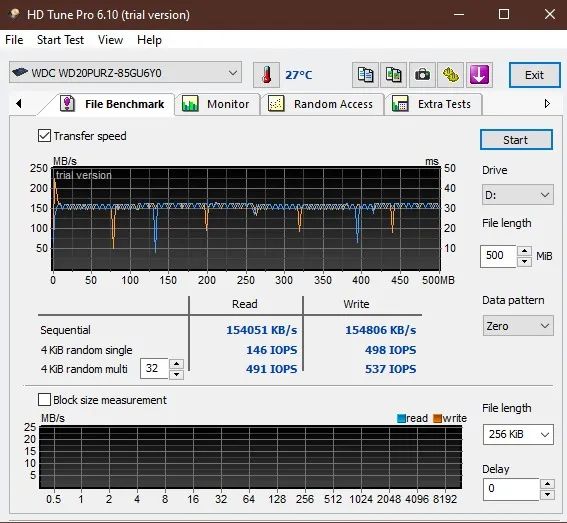Click the Monitor tab chart icon
Screen dimensions: 567x523
pyautogui.click(x=190, y=104)
